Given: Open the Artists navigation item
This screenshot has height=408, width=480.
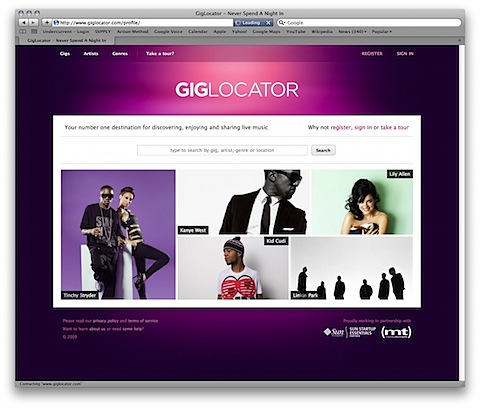Looking at the screenshot, I should tap(91, 53).
